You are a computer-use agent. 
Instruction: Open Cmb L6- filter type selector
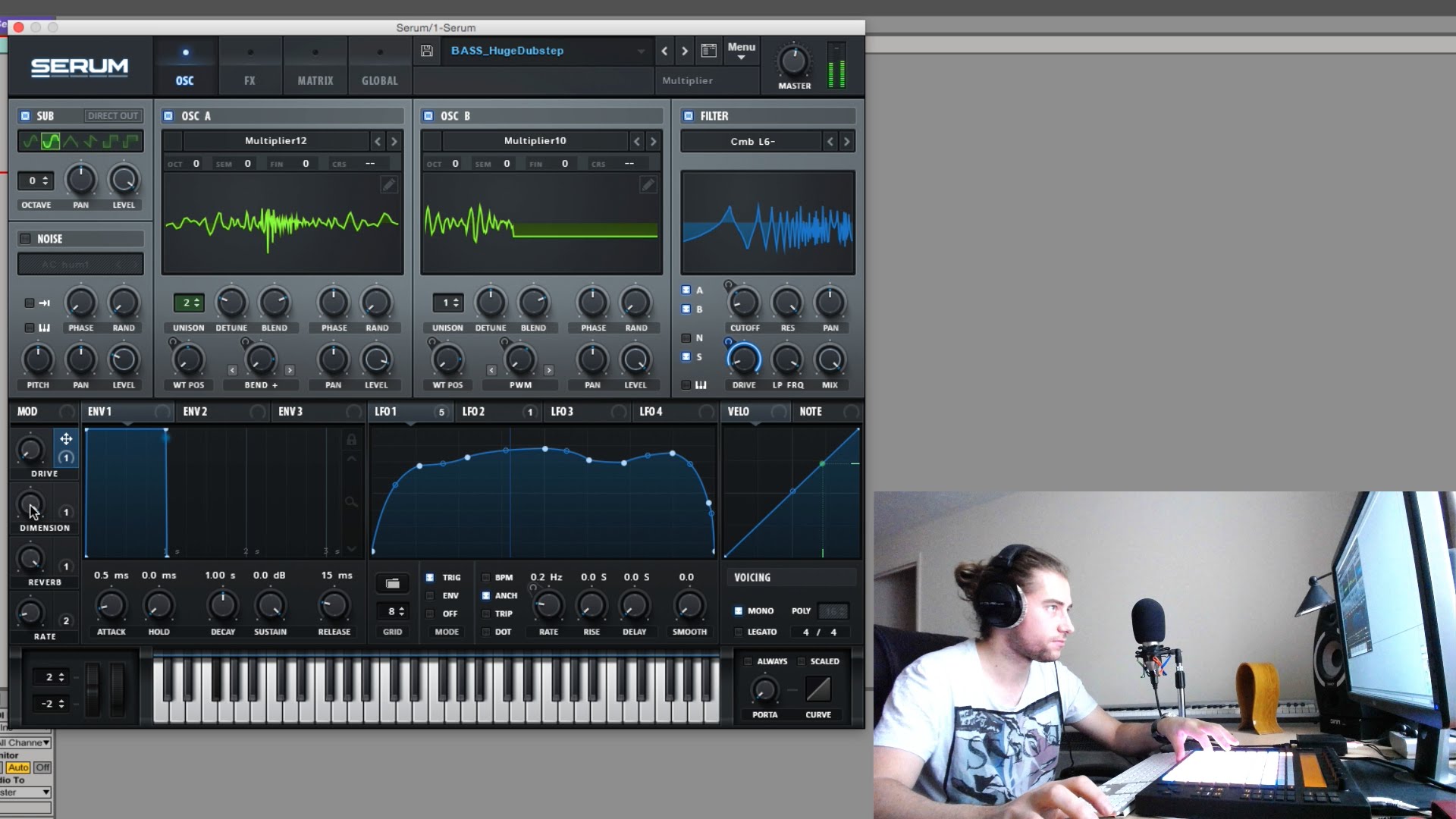(752, 142)
